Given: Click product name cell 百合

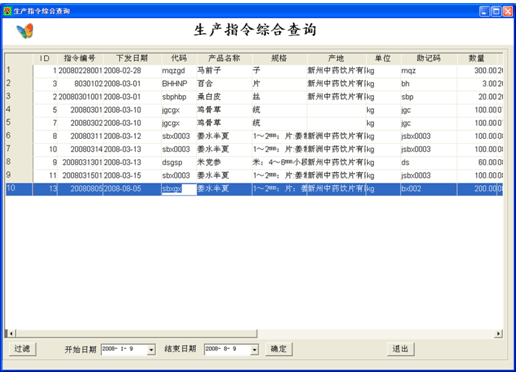Looking at the screenshot, I should tap(224, 84).
